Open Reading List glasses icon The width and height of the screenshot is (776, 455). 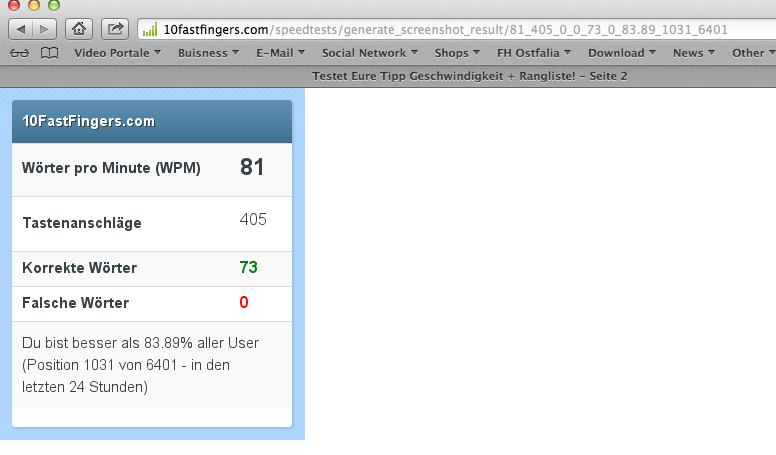tap(19, 53)
